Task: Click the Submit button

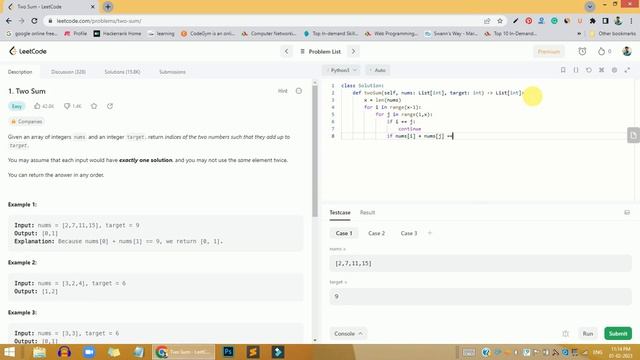Action: pyautogui.click(x=618, y=333)
